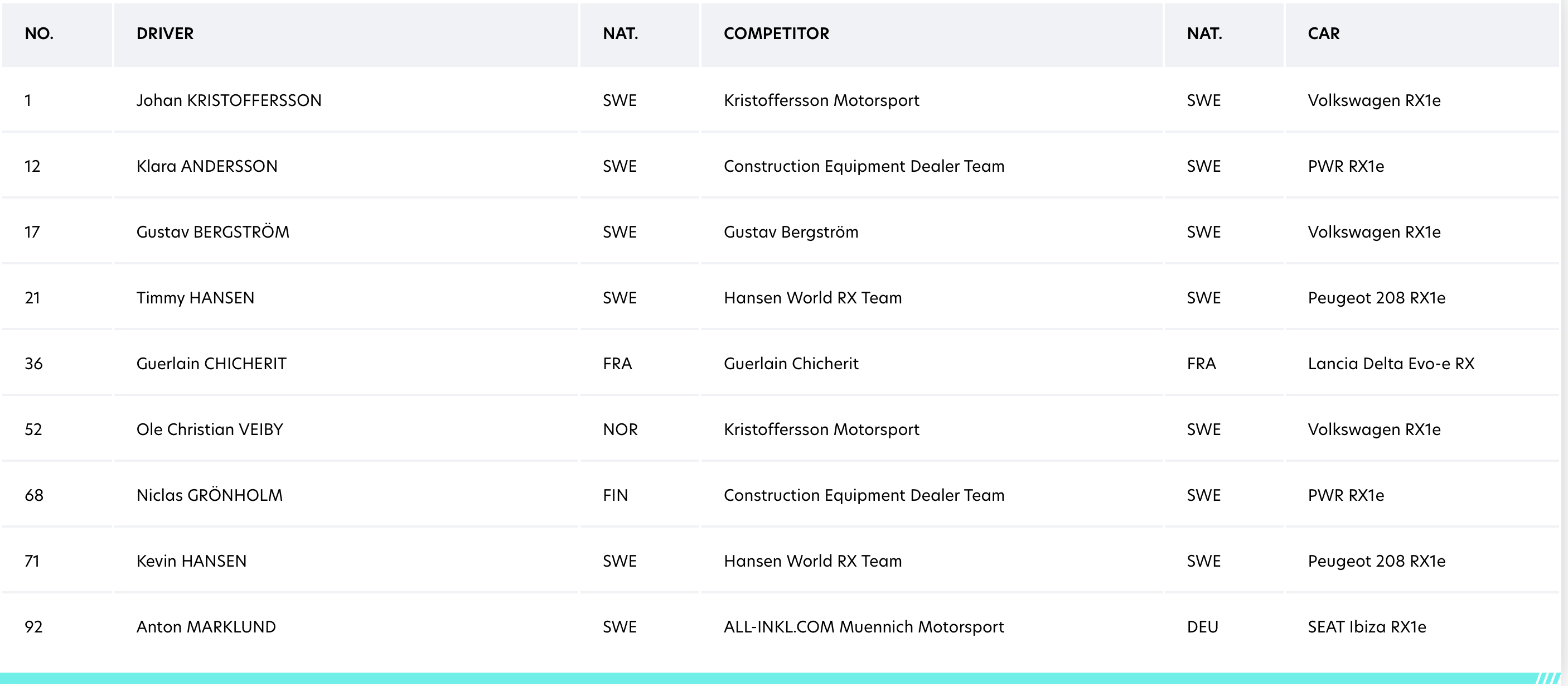The height and width of the screenshot is (686, 1568).
Task: Click Kristoffersson Motorsport in VEIBY row
Action: point(821,429)
